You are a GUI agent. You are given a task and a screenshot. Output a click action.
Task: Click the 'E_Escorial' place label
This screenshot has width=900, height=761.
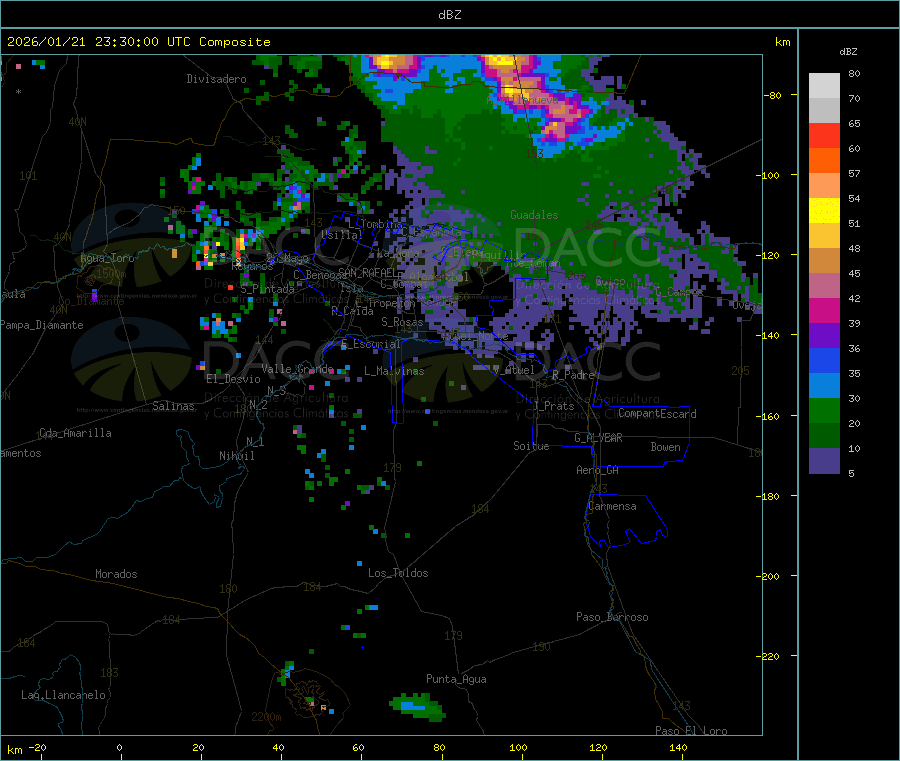[371, 344]
